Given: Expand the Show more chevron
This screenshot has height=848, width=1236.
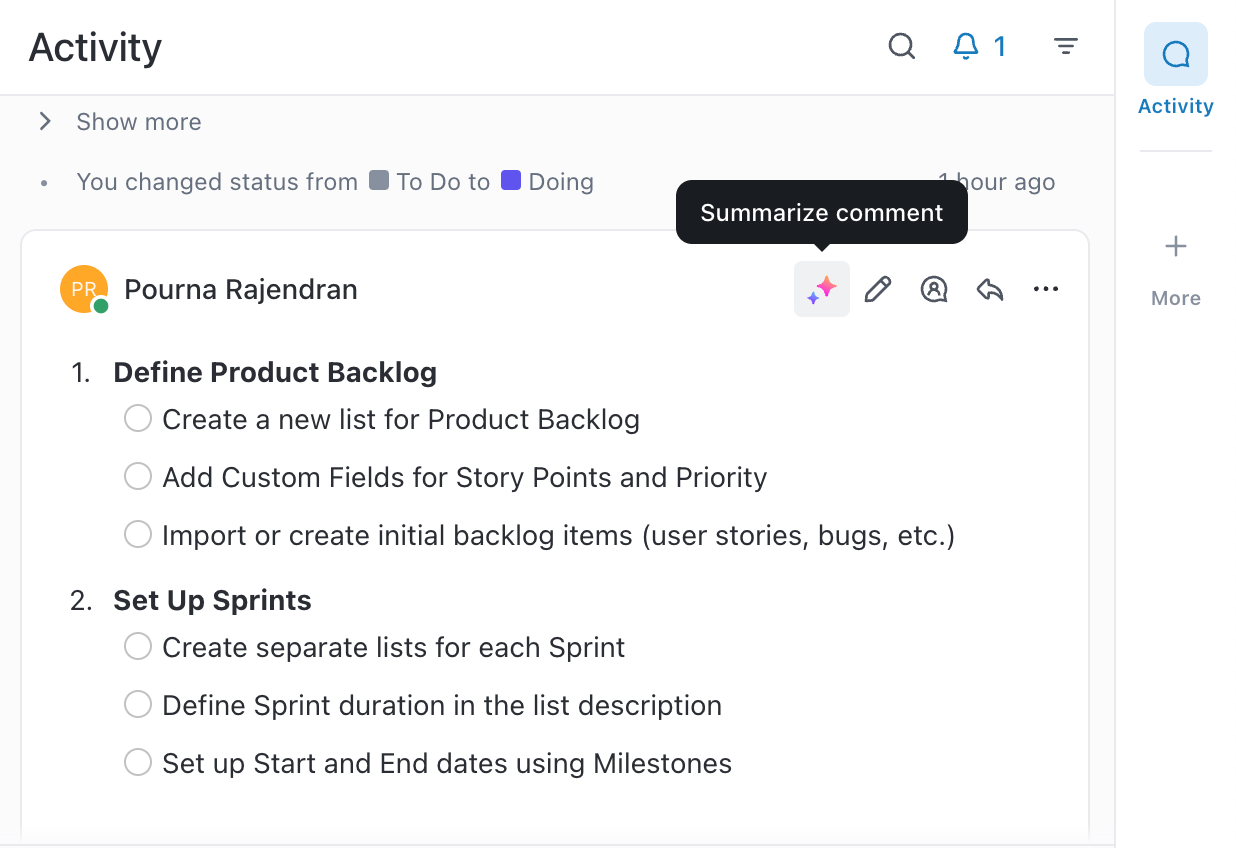Looking at the screenshot, I should (x=45, y=122).
